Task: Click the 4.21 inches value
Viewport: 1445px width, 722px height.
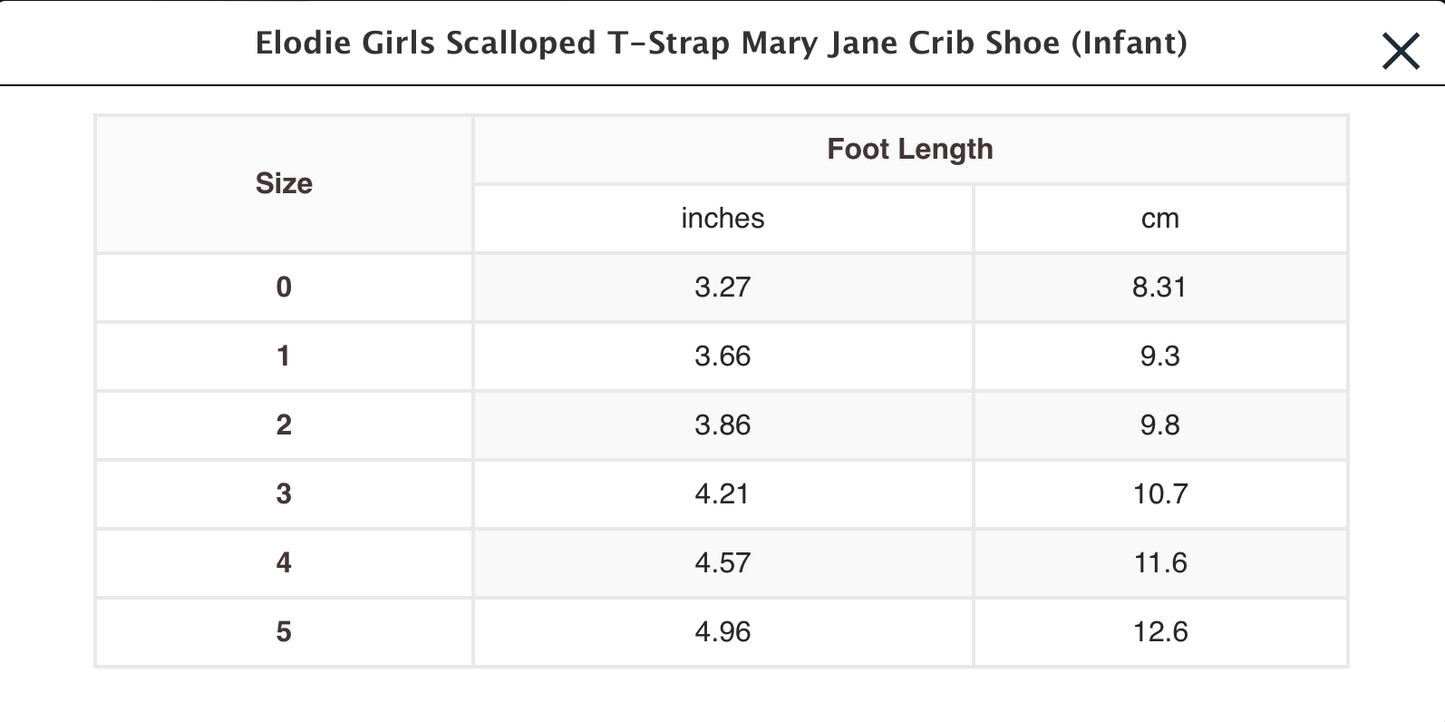Action: click(722, 494)
